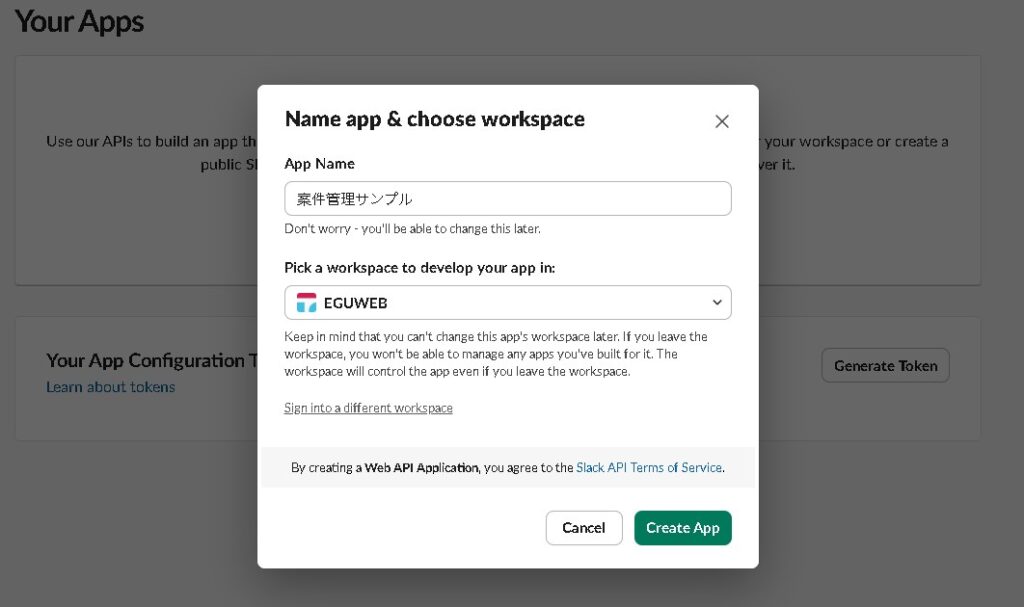
Task: Click the App Name field label
Action: 319,163
